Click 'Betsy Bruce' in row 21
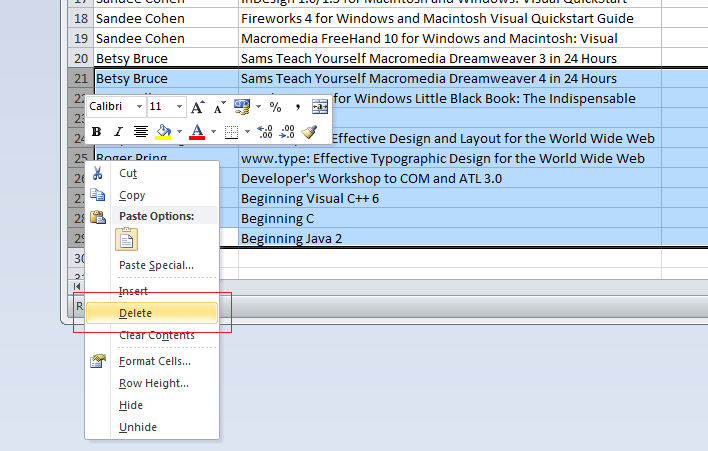This screenshot has width=708, height=451. click(x=166, y=78)
